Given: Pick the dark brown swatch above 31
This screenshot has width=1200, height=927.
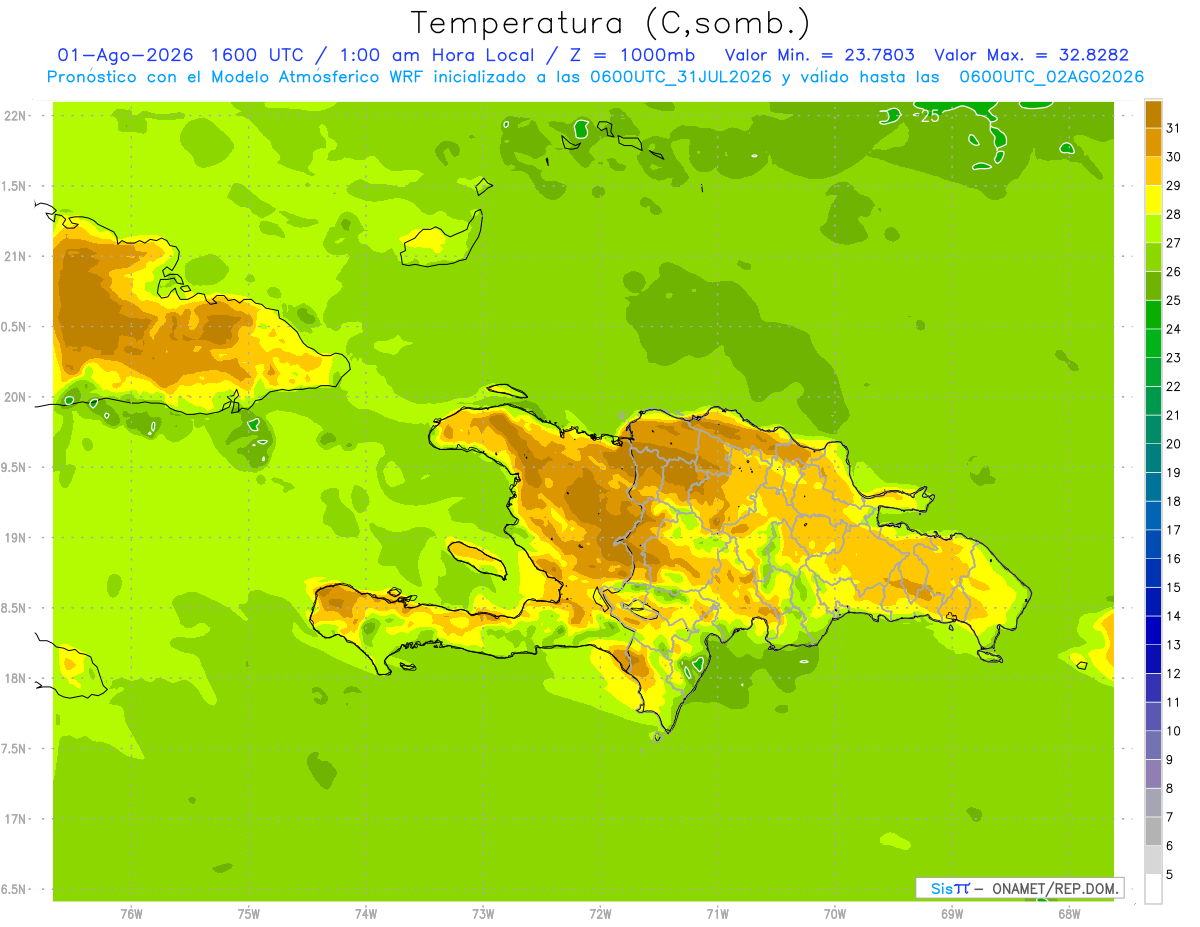Looking at the screenshot, I should click(x=1153, y=113).
